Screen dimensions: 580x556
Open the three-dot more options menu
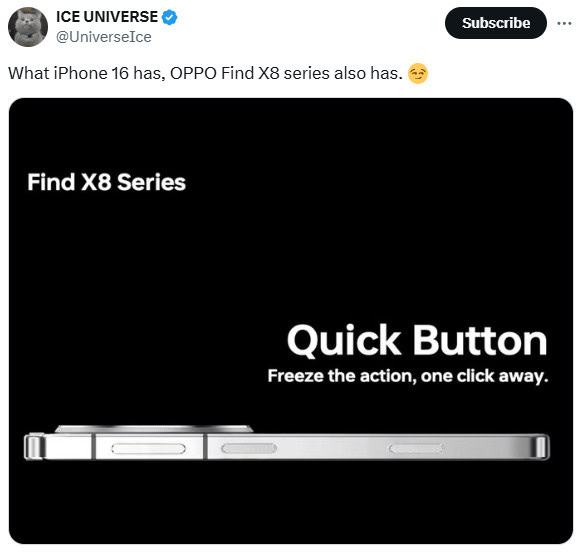564,23
